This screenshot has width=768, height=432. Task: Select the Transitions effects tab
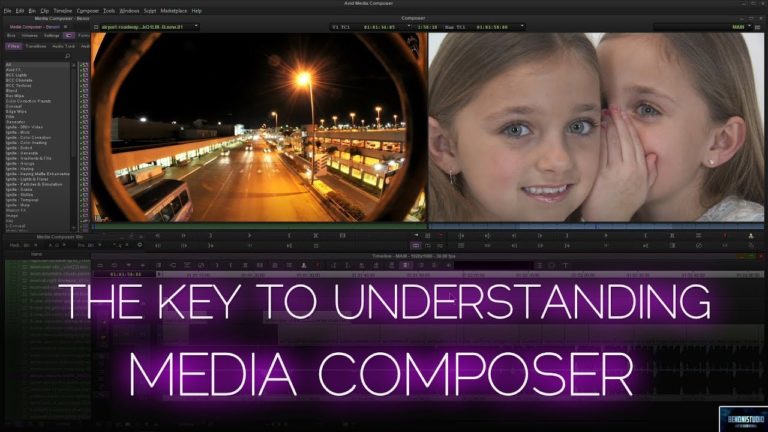36,46
